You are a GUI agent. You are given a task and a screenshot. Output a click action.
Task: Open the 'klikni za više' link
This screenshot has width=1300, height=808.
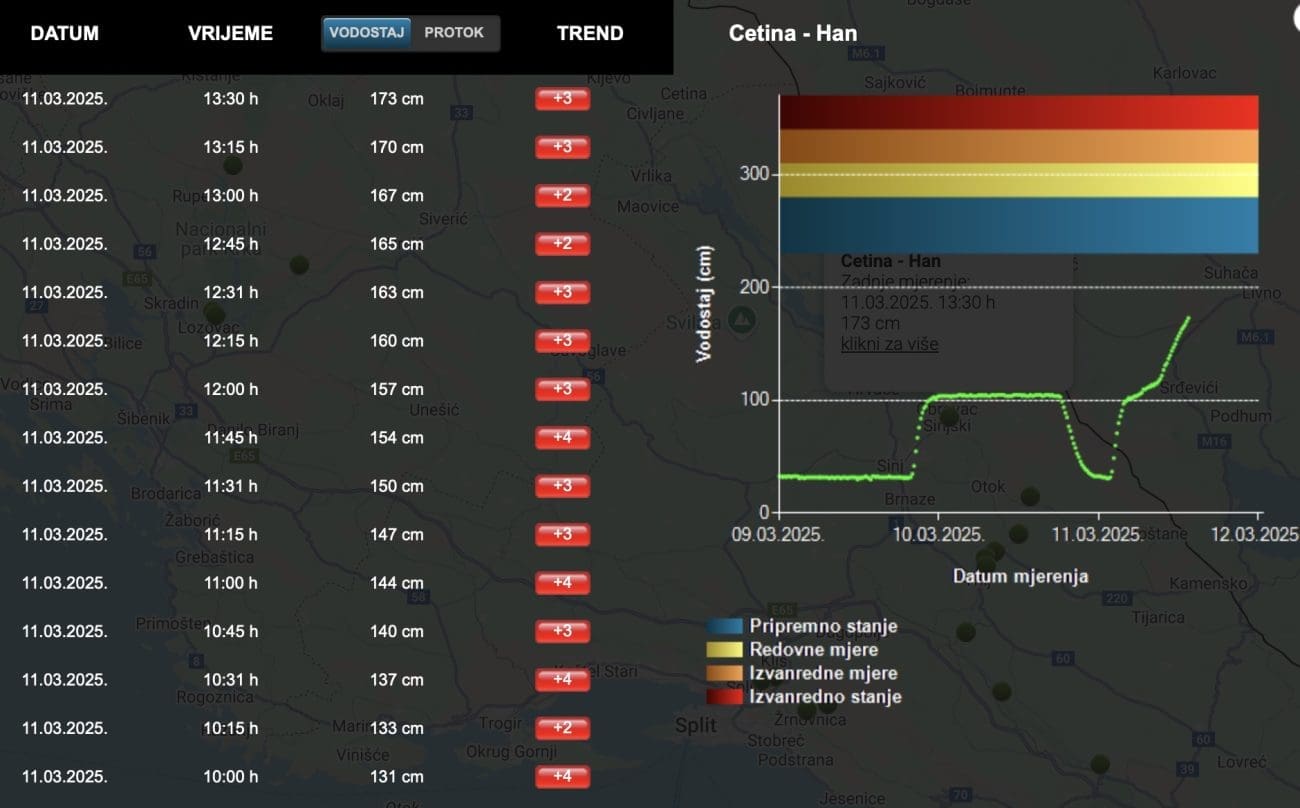(x=889, y=344)
